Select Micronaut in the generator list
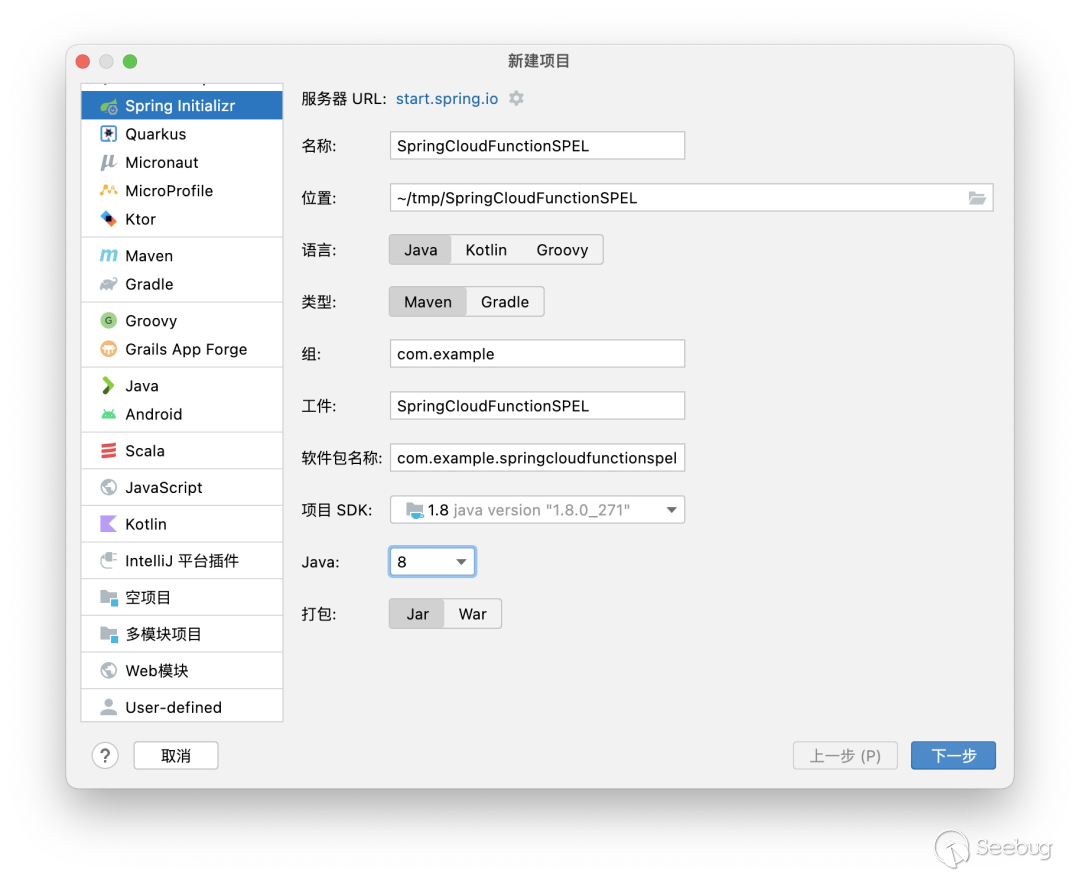The height and width of the screenshot is (876, 1080). tap(182, 163)
